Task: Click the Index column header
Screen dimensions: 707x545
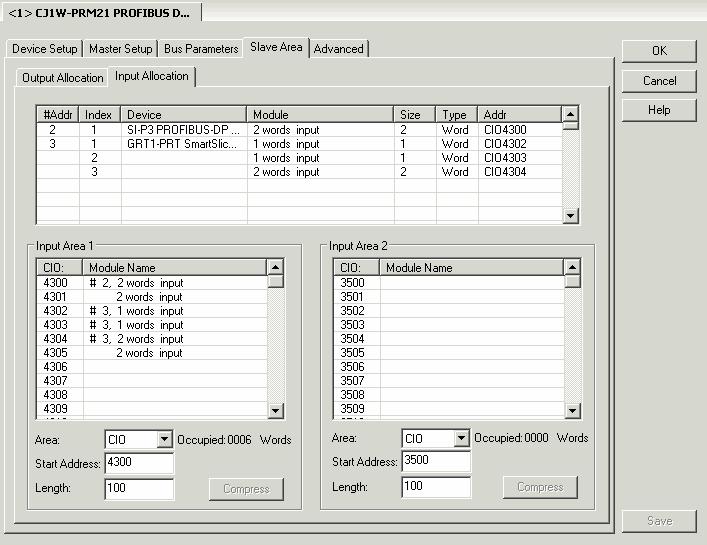Action: (x=100, y=114)
